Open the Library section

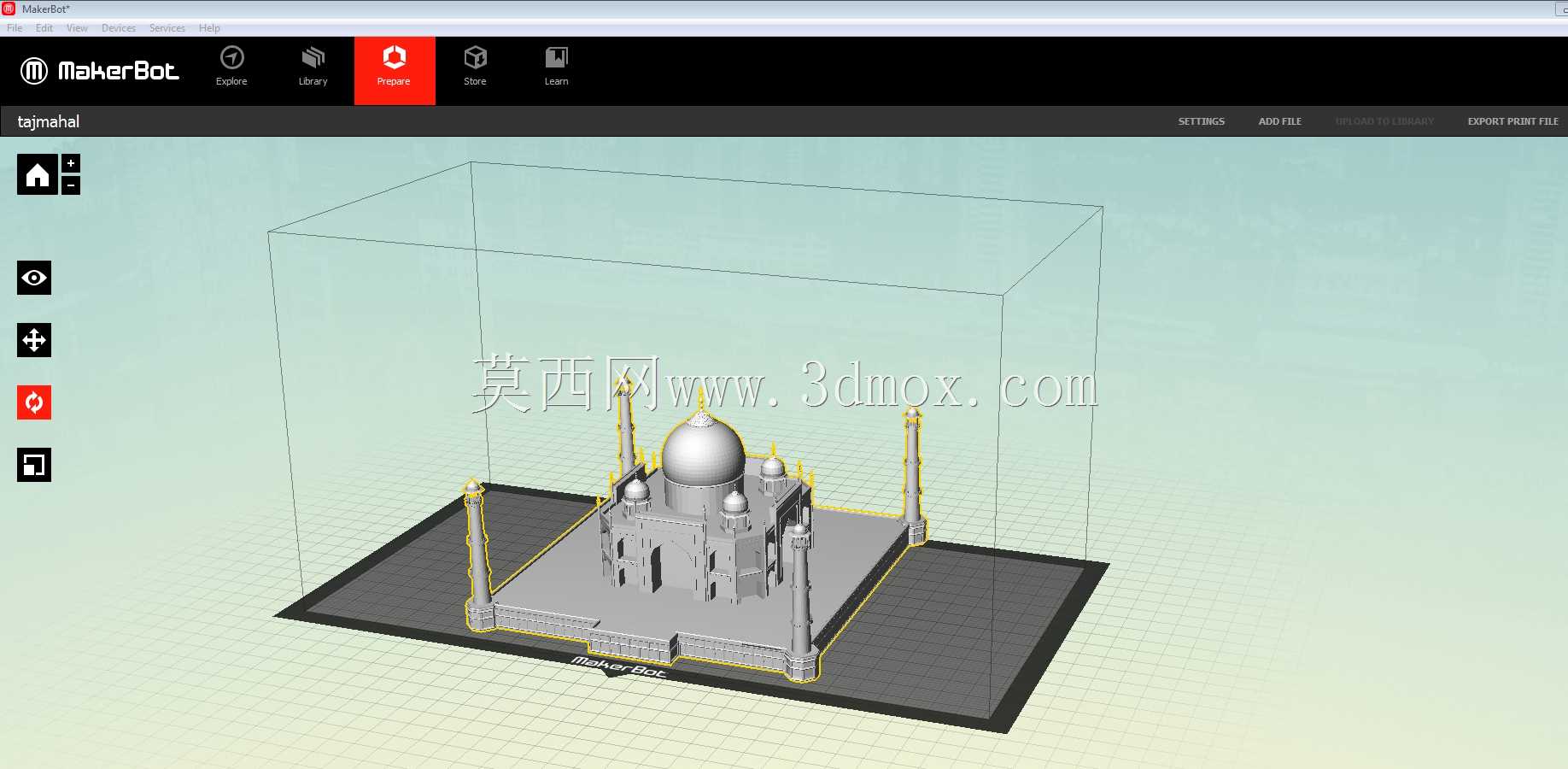click(313, 67)
